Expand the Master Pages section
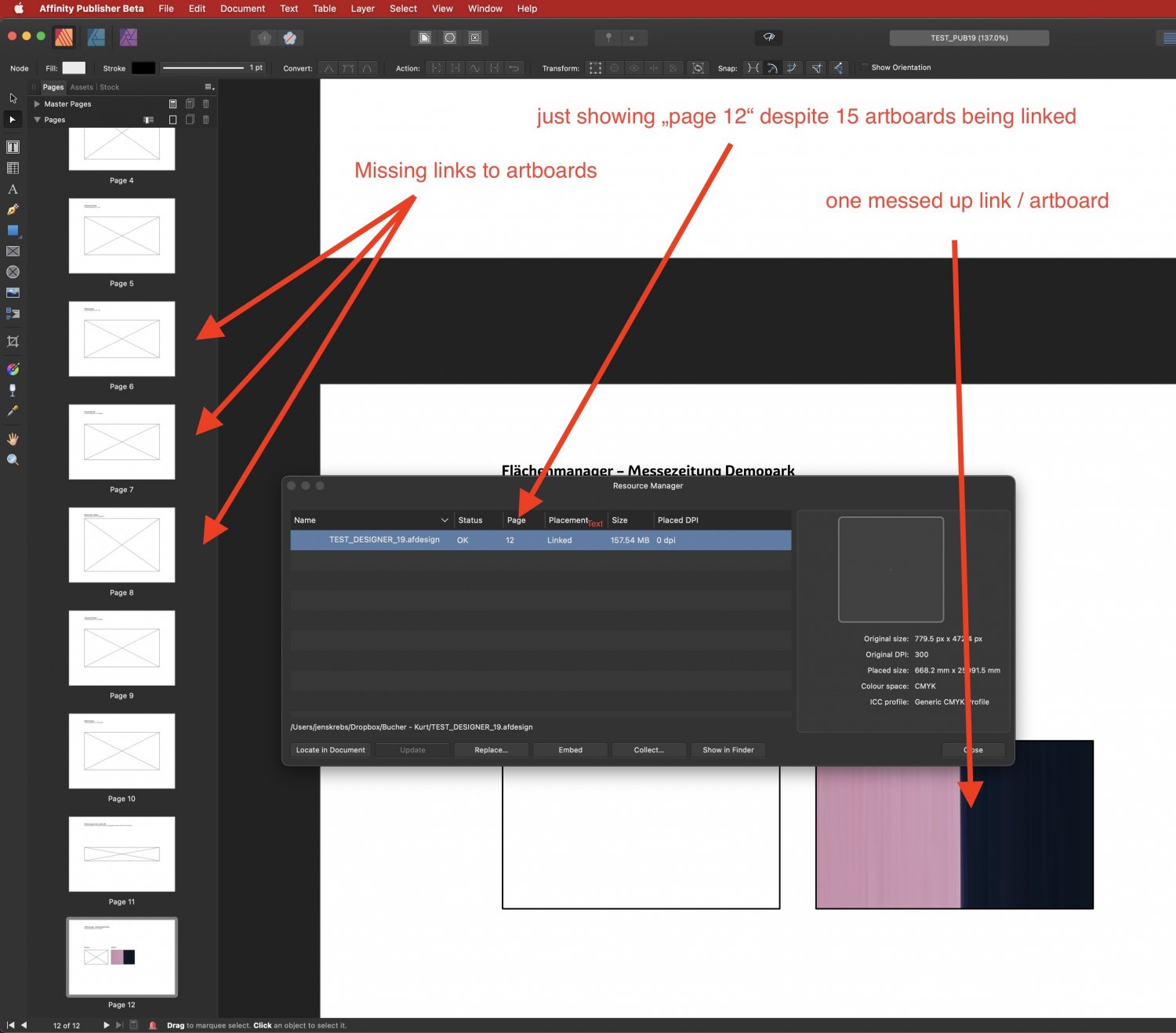Viewport: 1176px width, 1033px height. tap(37, 103)
